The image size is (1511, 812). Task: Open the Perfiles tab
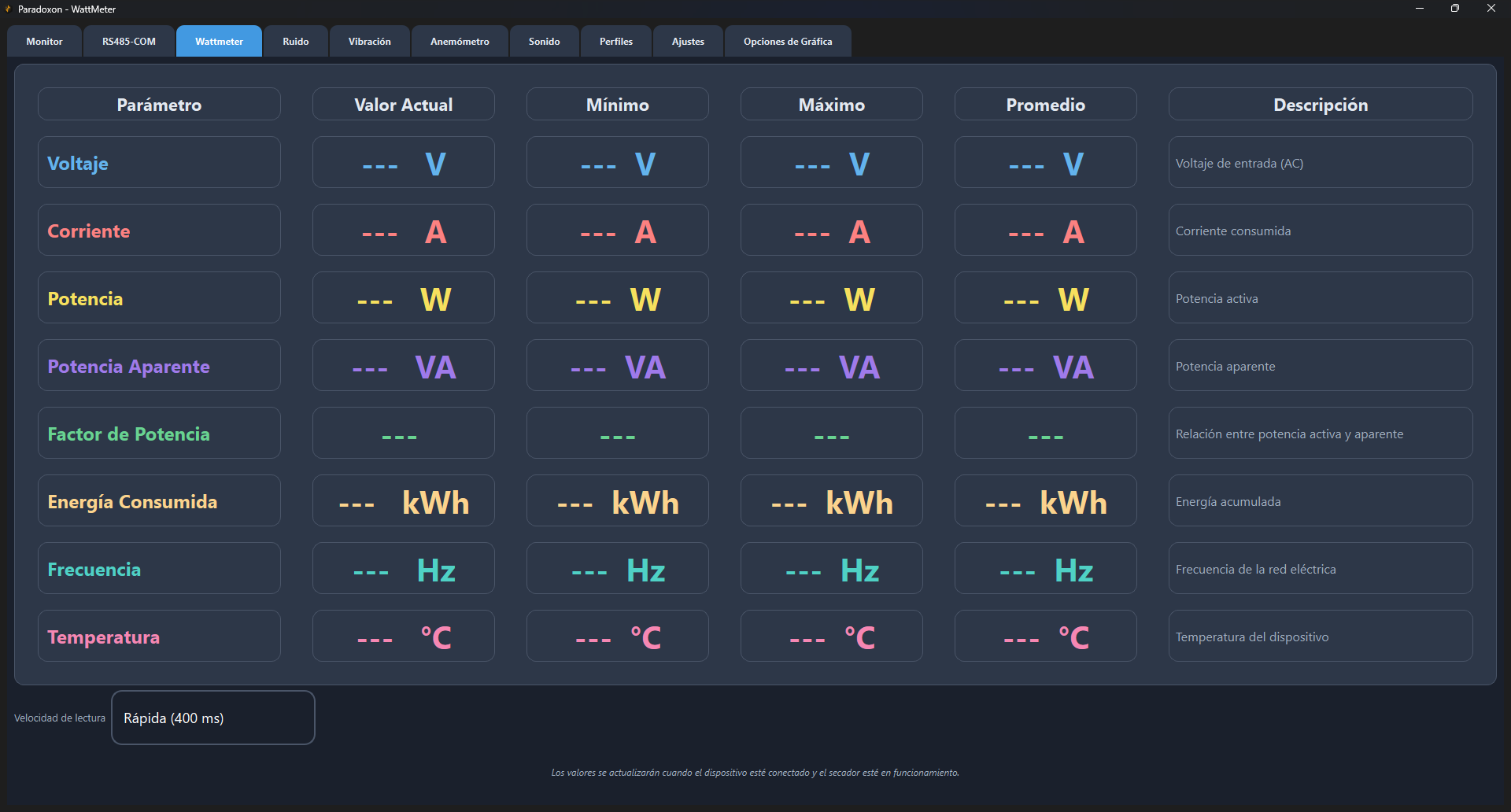[616, 42]
